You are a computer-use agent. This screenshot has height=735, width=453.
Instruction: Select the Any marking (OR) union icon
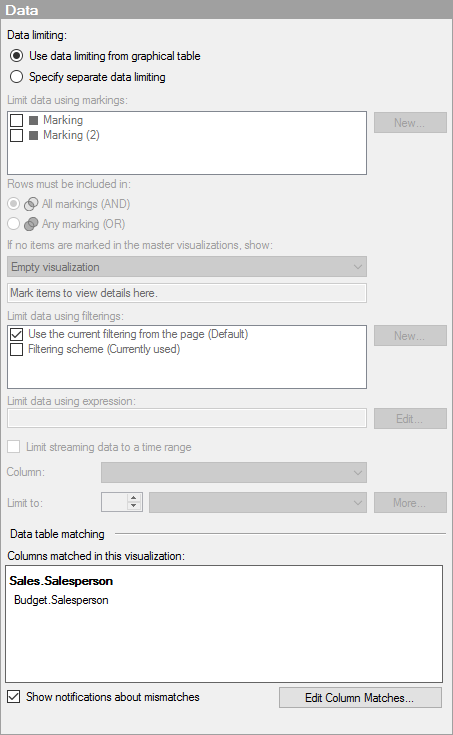(31, 224)
